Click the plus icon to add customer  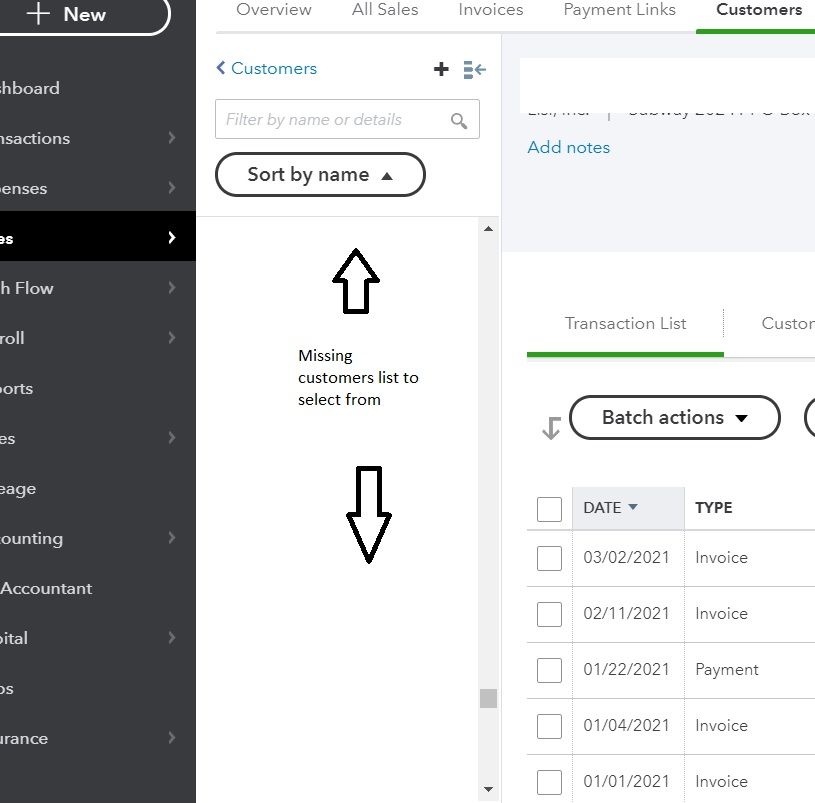441,69
